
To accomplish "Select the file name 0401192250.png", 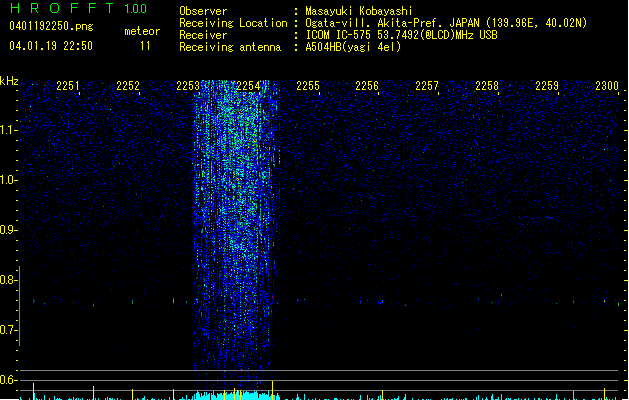I will click(51, 26).
